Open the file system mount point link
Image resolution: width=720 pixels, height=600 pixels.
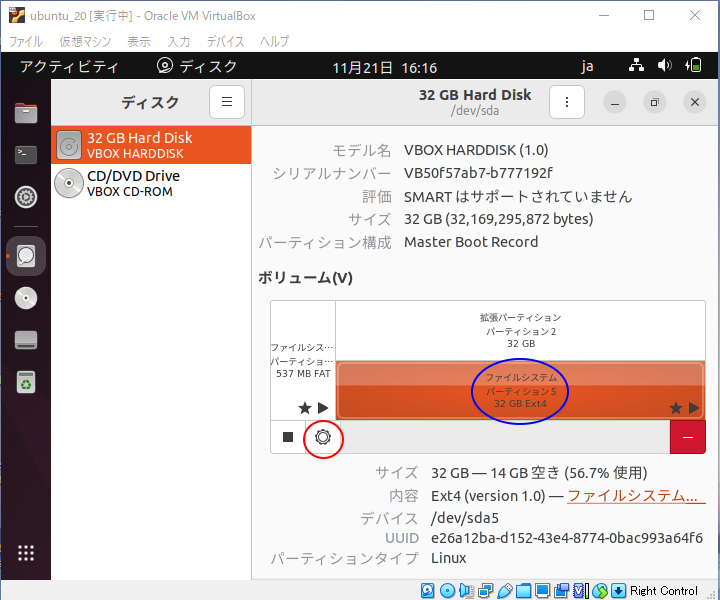pyautogui.click(x=636, y=496)
